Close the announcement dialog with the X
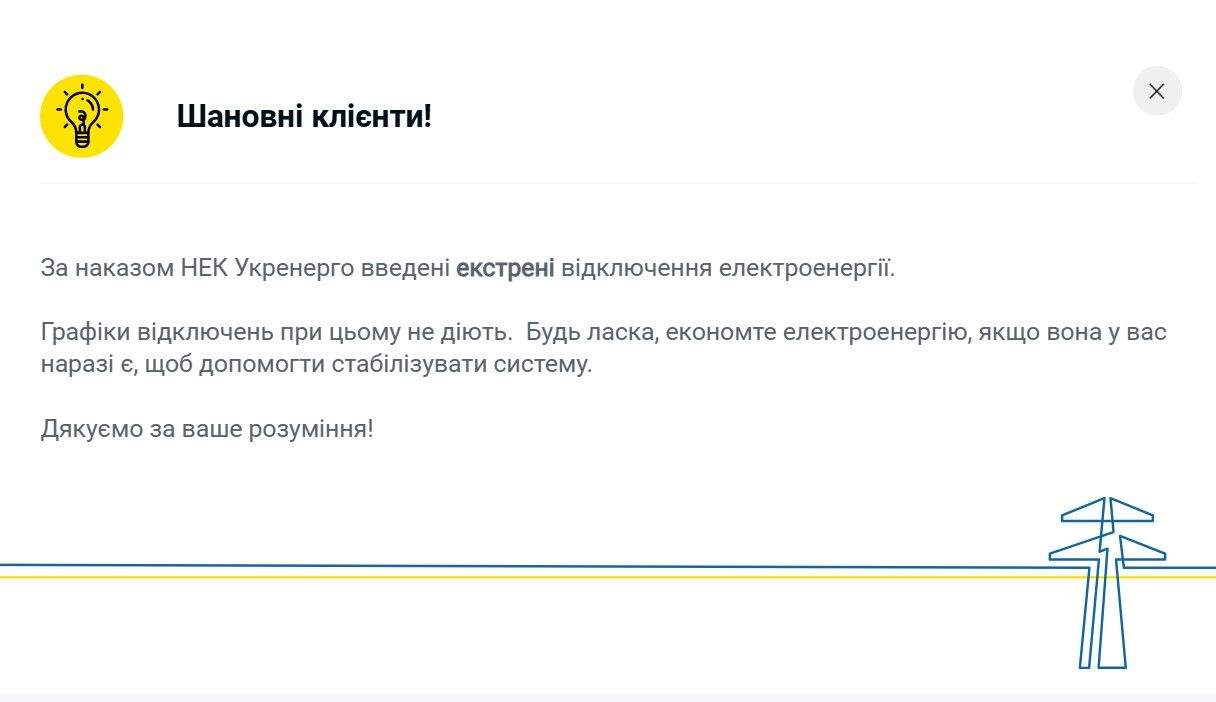 tap(1157, 91)
